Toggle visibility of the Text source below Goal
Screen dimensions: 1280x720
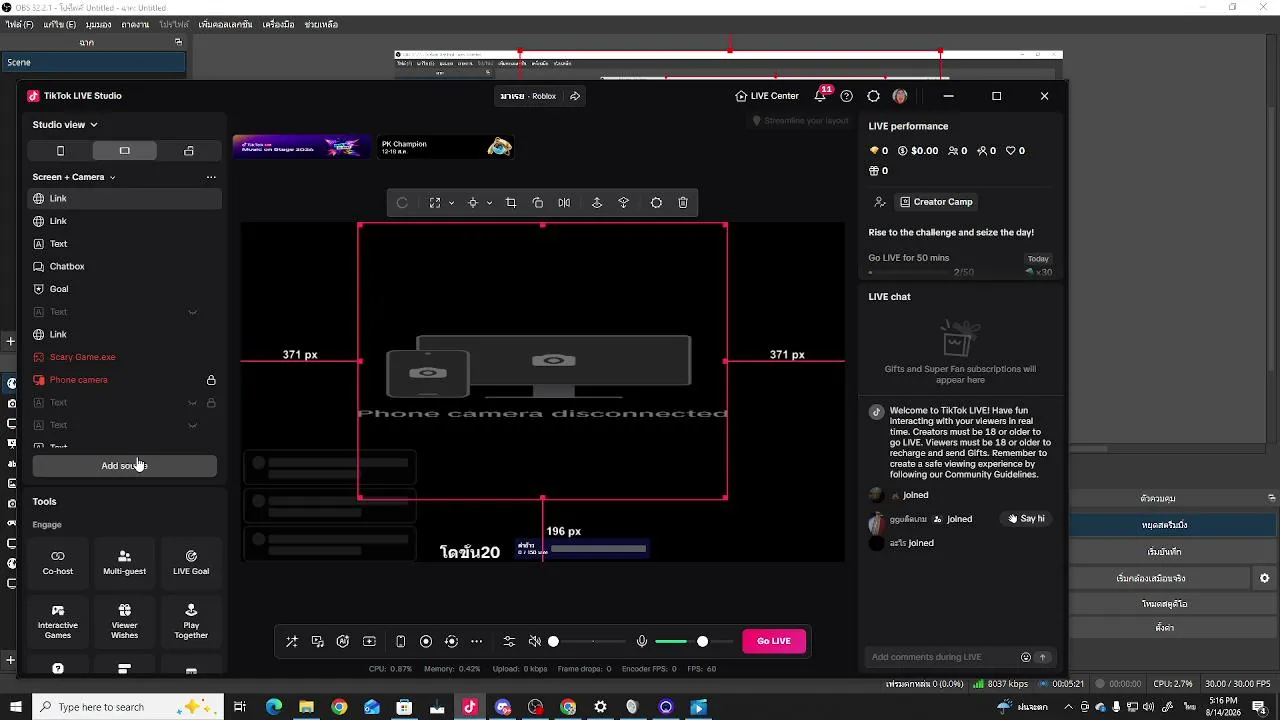pos(192,312)
